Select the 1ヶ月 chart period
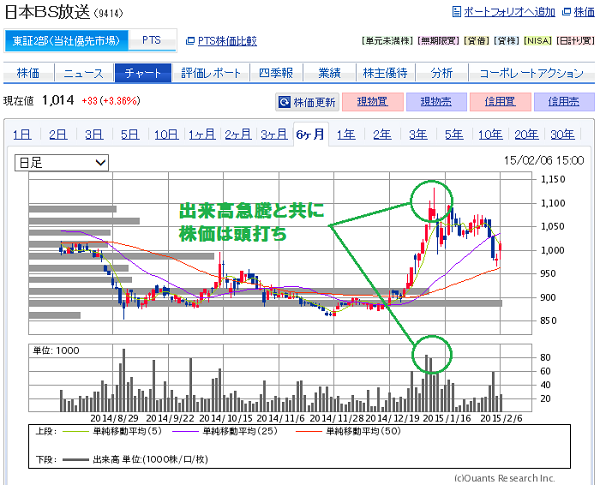 point(202,135)
